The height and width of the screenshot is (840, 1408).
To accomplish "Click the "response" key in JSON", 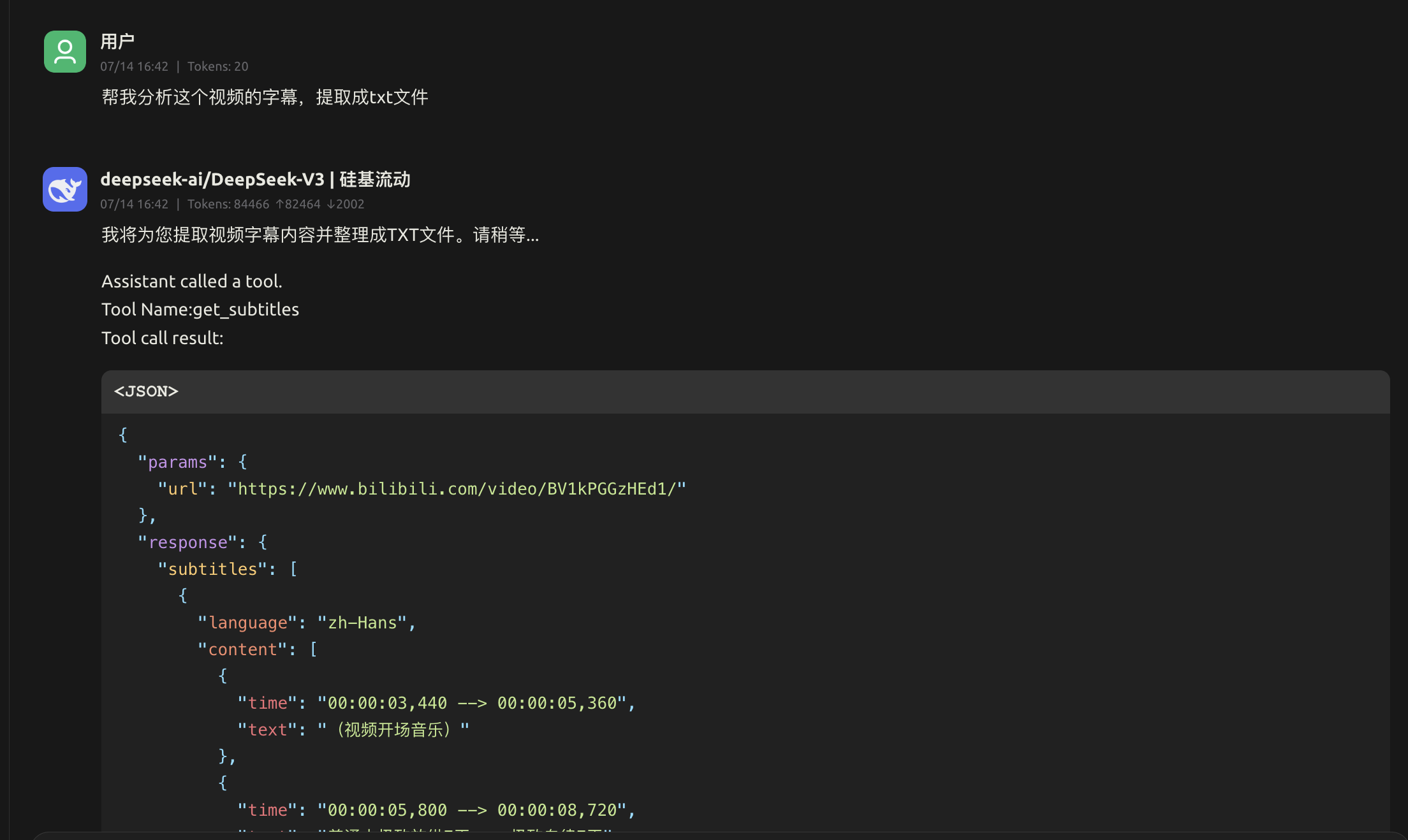I will coord(187,542).
